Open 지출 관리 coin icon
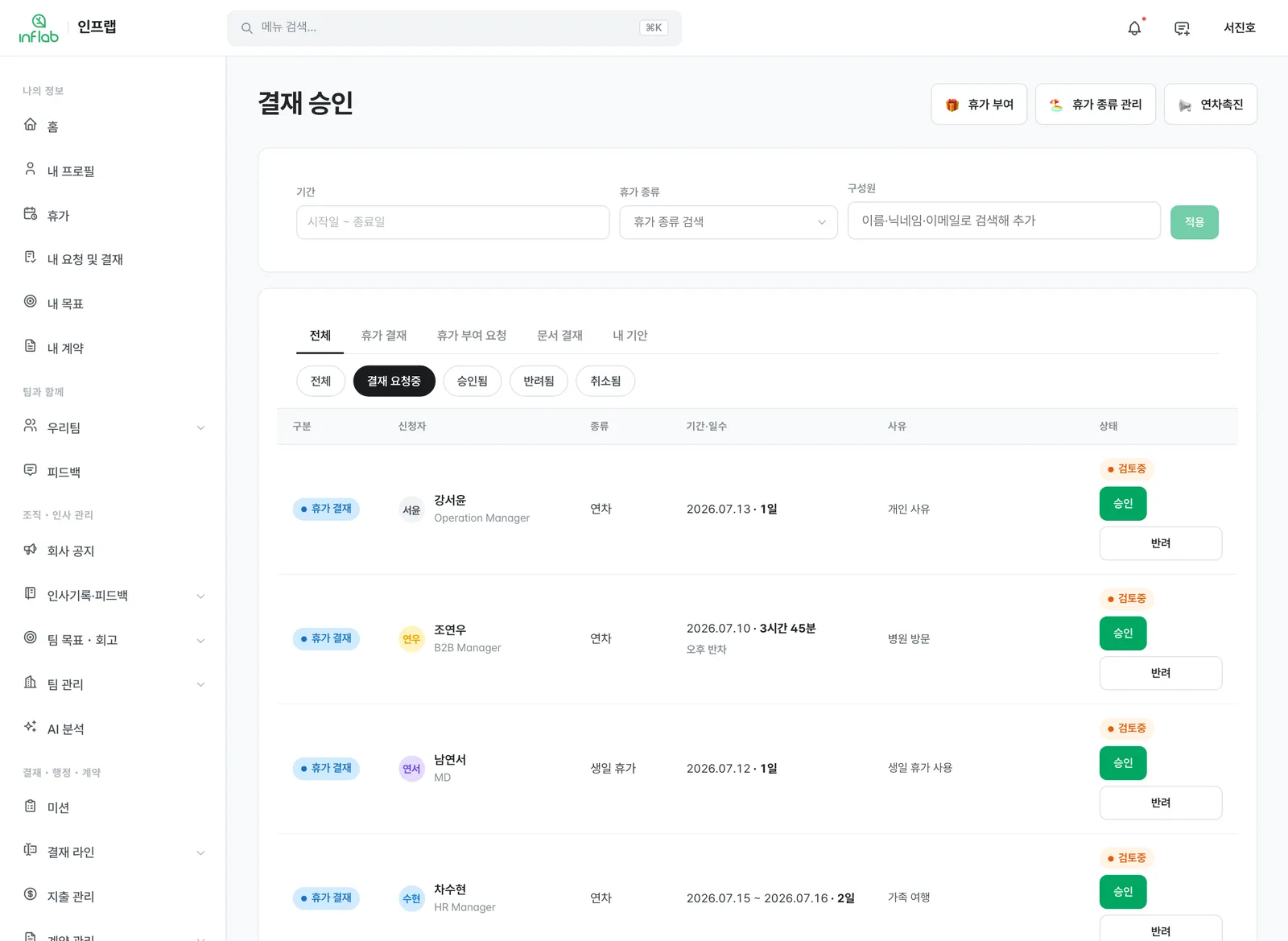This screenshot has height=941, width=1288. [31, 894]
